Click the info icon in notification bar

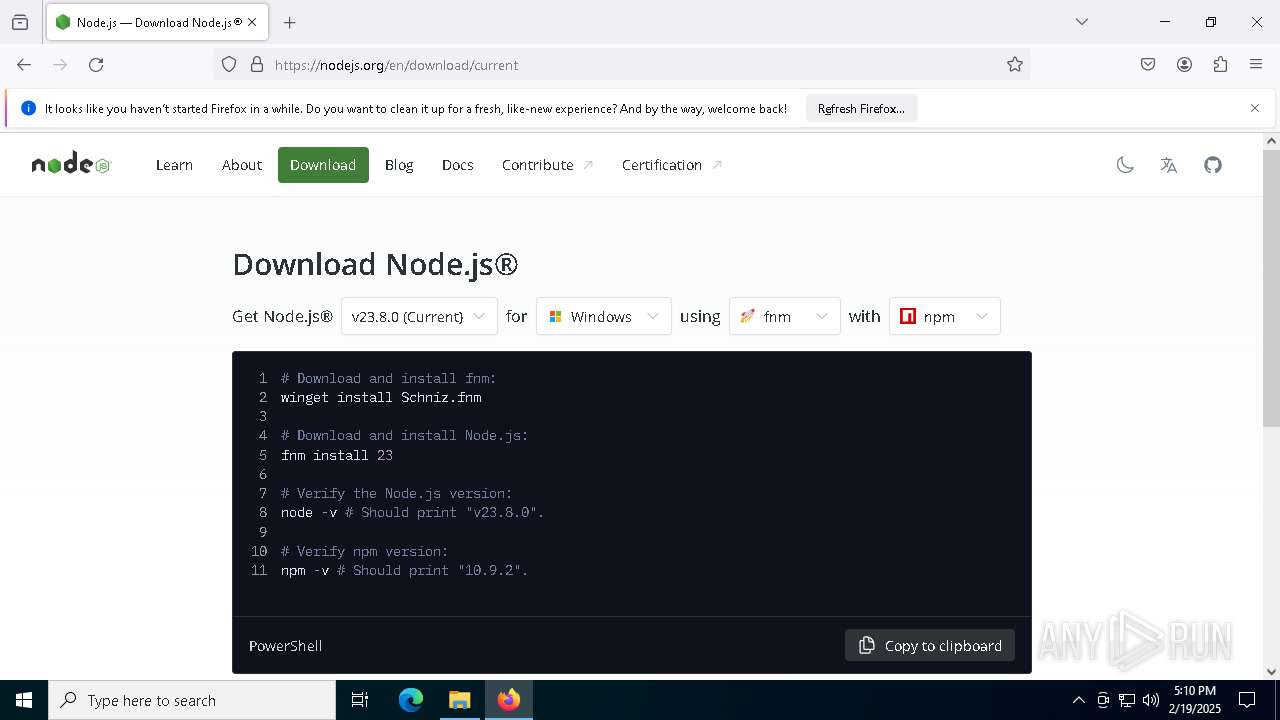pos(28,108)
